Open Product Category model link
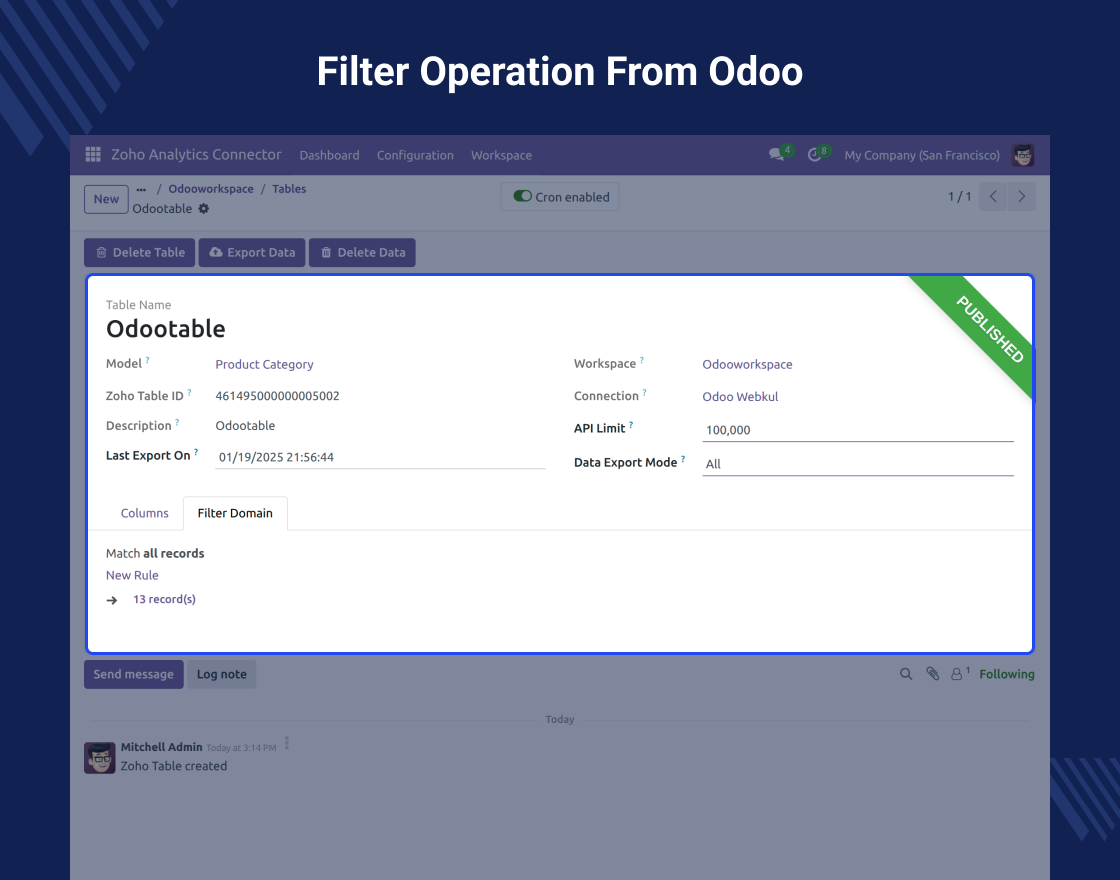 (x=264, y=364)
